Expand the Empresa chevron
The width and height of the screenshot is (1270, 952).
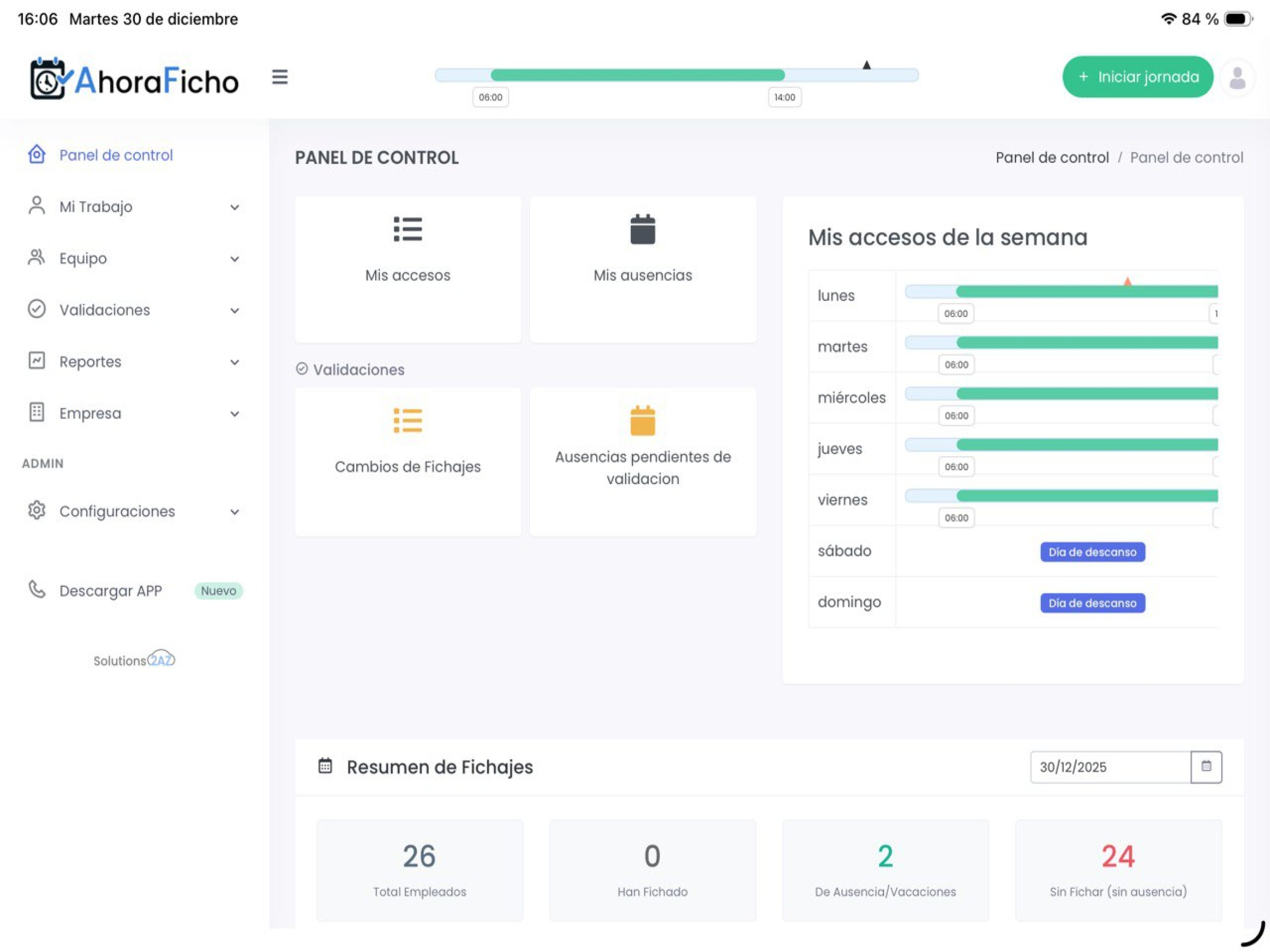pos(234,414)
